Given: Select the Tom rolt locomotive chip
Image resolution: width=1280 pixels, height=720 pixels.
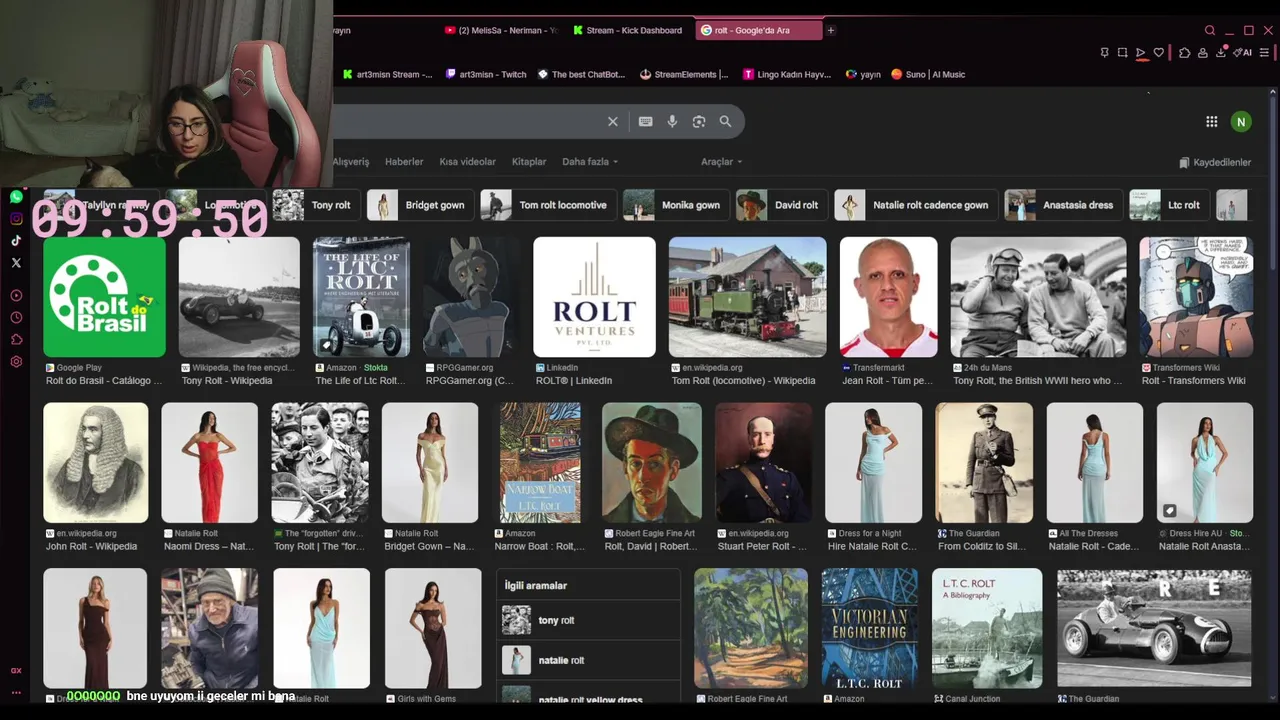Looking at the screenshot, I should click(549, 205).
